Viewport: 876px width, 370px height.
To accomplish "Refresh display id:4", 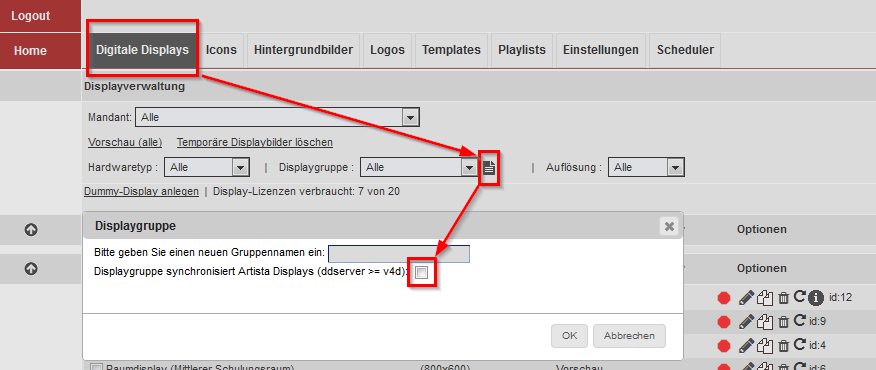I will pos(799,344).
